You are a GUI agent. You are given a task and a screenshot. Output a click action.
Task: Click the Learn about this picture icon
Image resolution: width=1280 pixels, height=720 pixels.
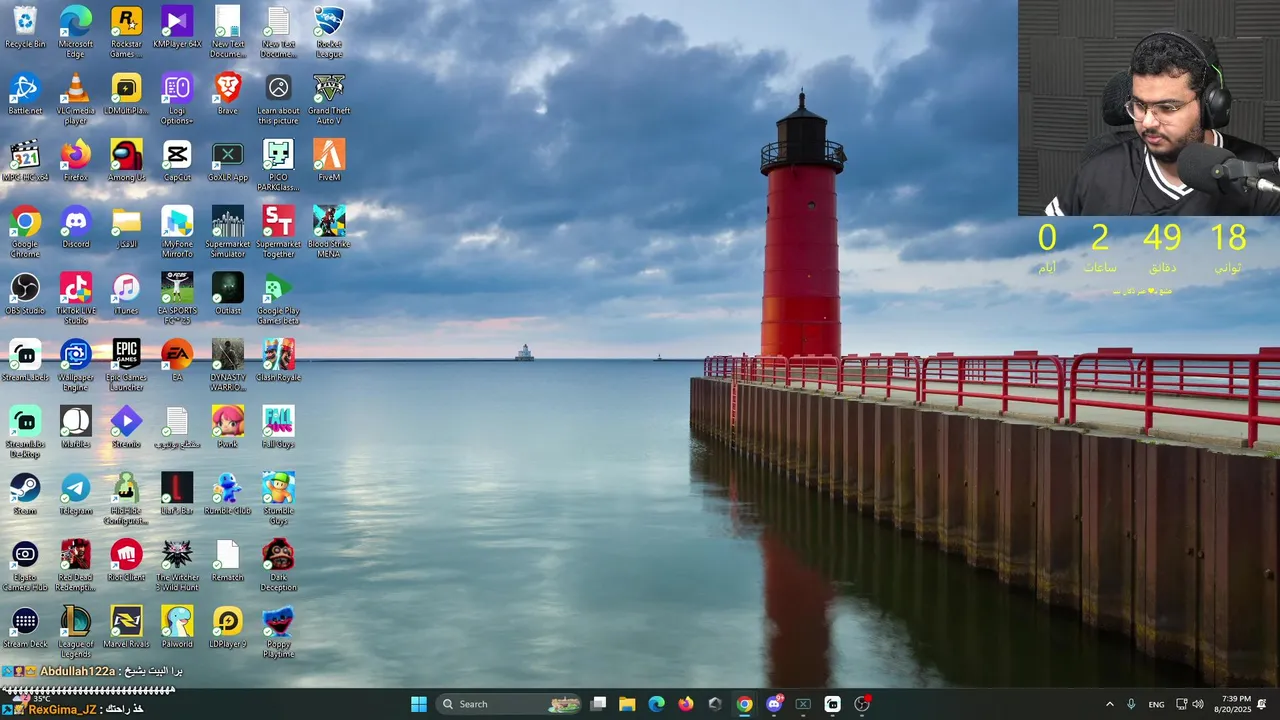click(278, 99)
